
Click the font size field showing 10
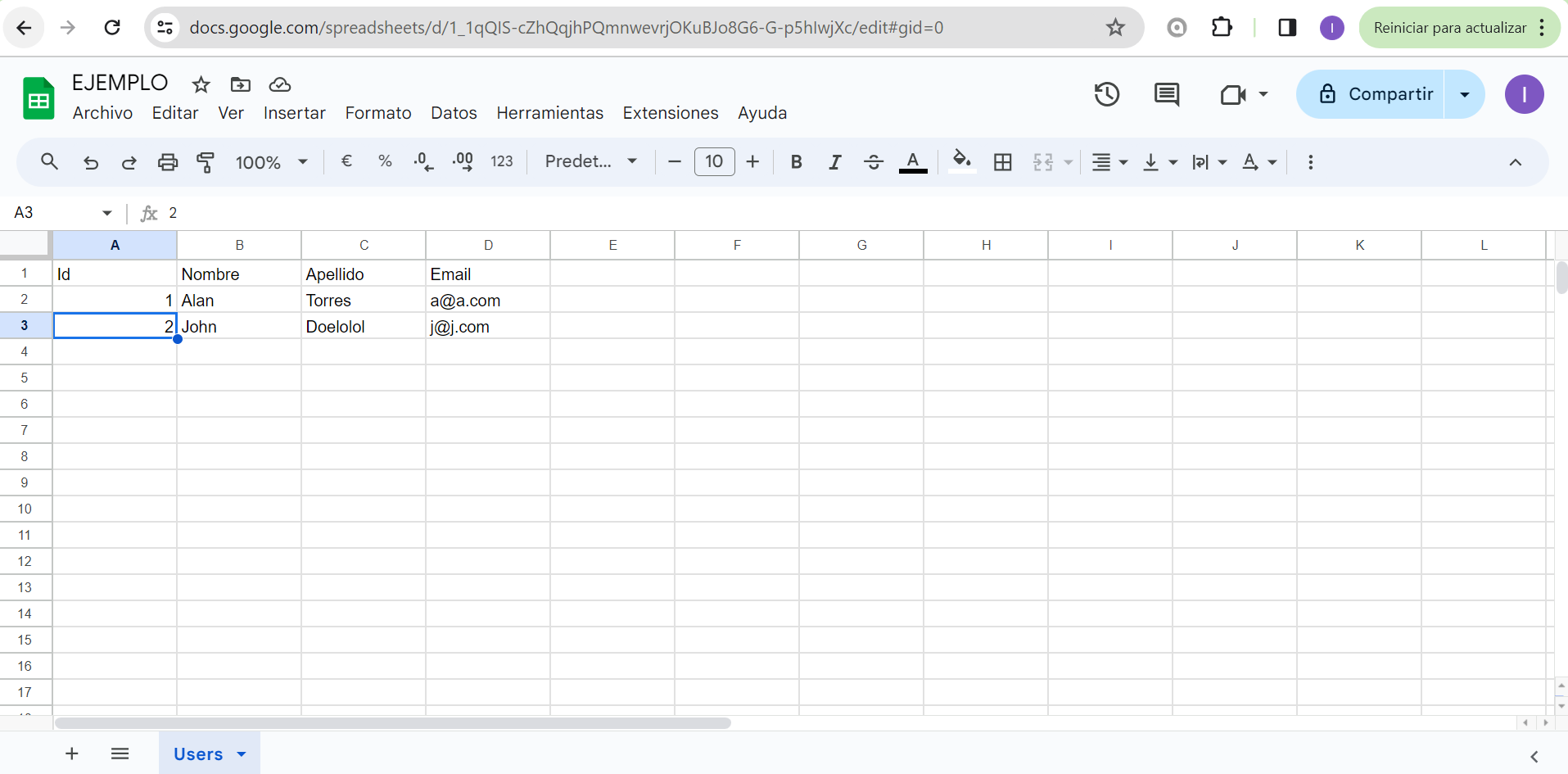click(x=714, y=161)
